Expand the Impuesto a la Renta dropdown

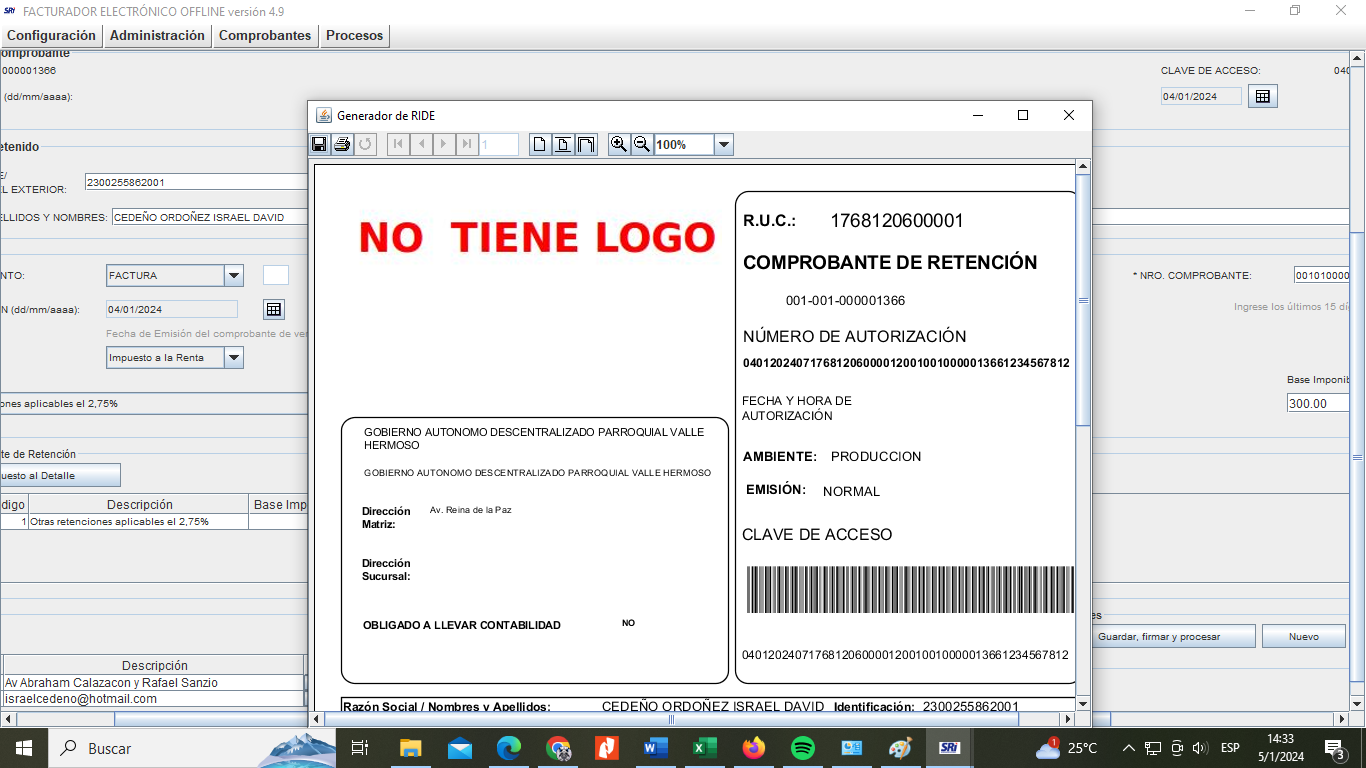[x=233, y=357]
